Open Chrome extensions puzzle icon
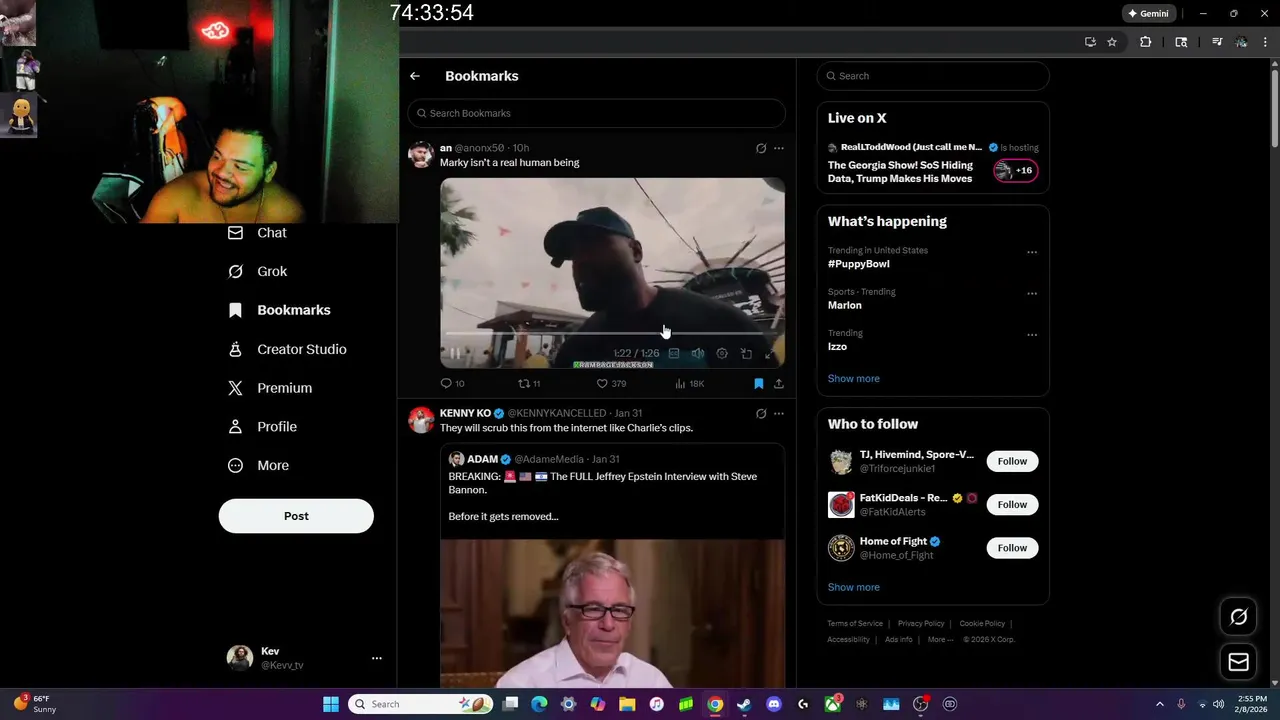This screenshot has width=1280, height=720. [1146, 42]
